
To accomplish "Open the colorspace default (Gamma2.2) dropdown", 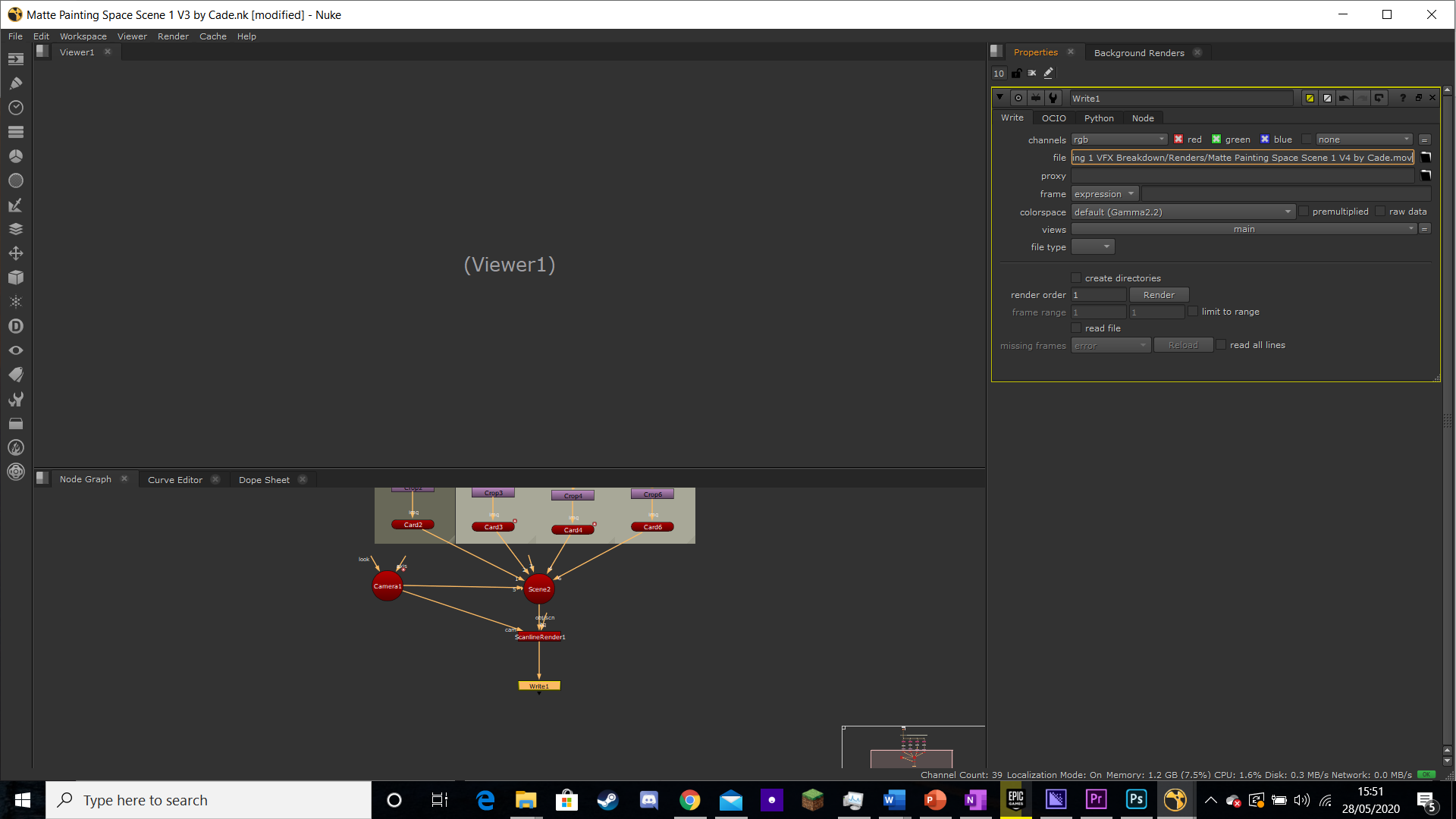I will [x=1182, y=212].
